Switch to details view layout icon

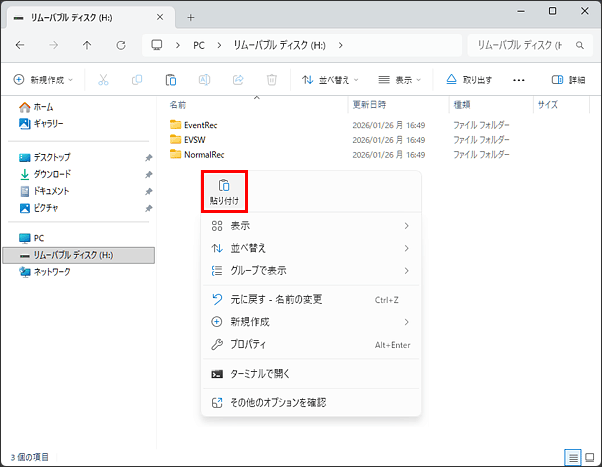pos(573,456)
